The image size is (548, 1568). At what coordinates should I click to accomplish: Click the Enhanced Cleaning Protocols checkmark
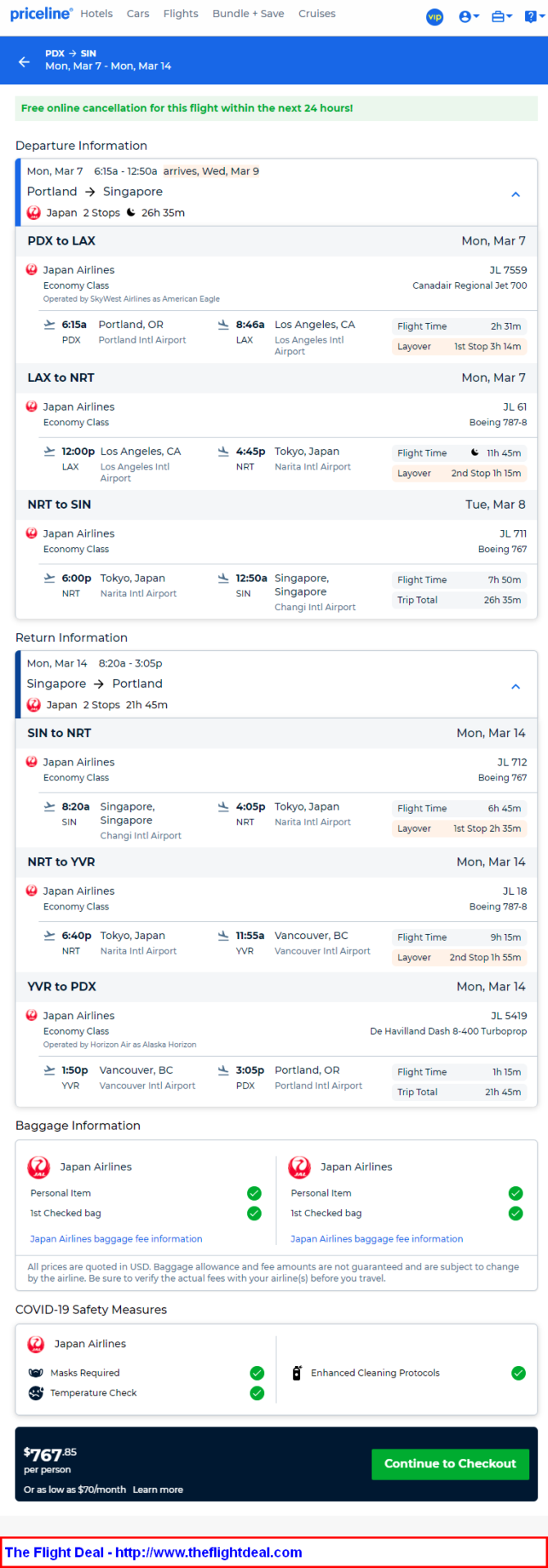coord(518,1373)
